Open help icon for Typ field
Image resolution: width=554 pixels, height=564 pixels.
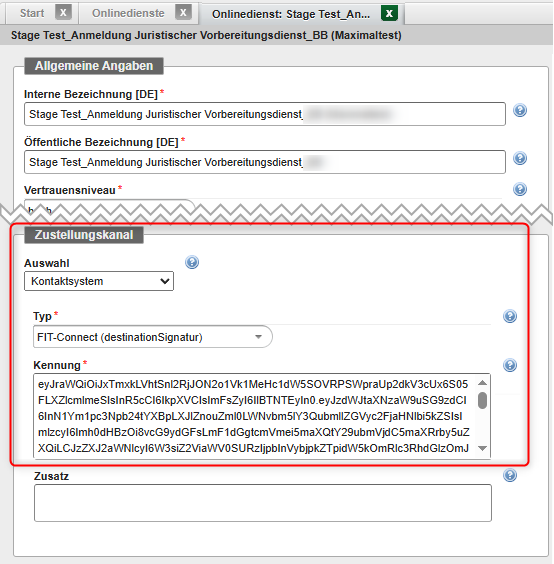tap(510, 316)
